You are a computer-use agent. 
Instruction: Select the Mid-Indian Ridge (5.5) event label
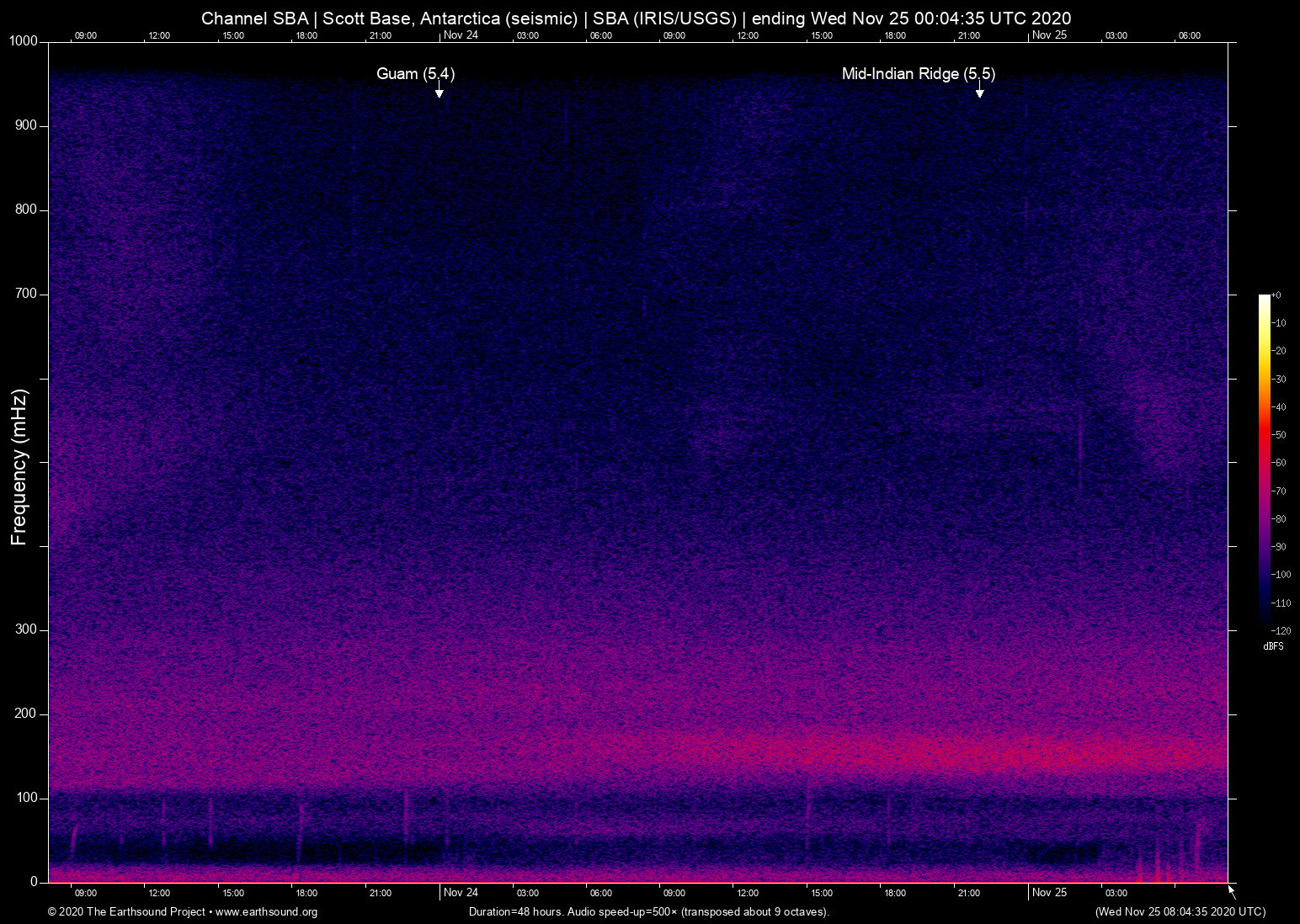click(918, 74)
